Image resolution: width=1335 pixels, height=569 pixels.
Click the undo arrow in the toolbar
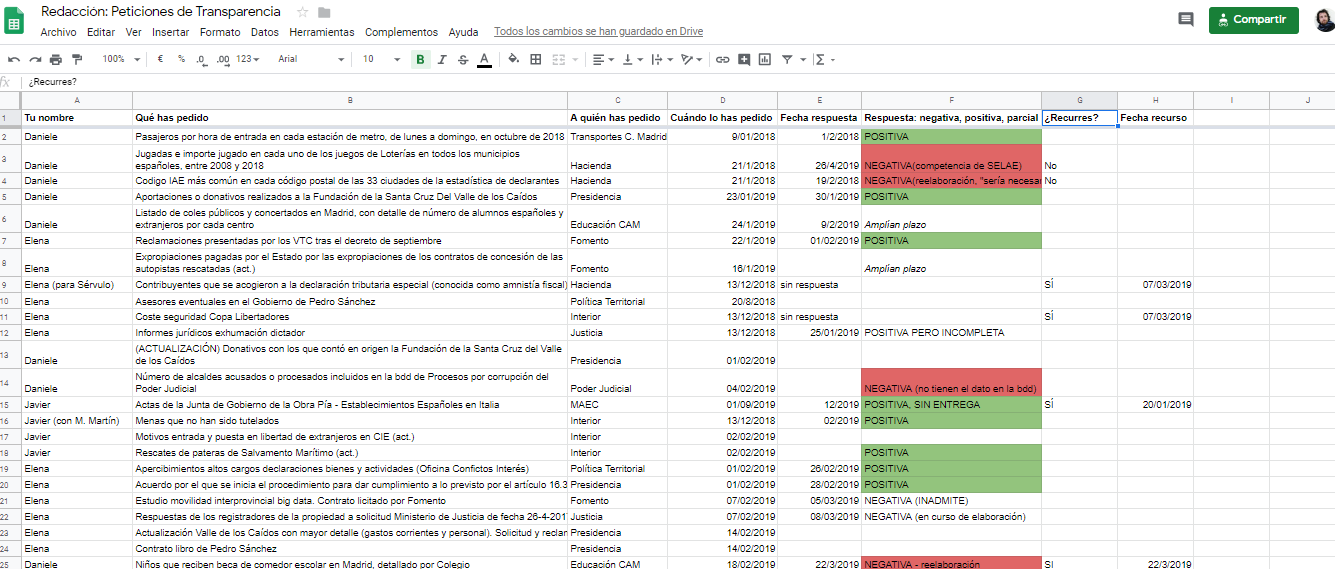pos(14,60)
